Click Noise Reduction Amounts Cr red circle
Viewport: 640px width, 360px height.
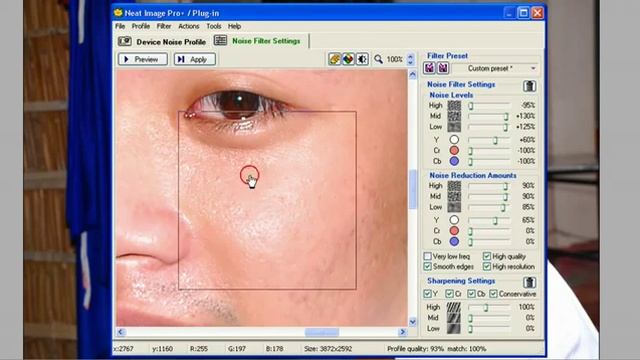coord(454,231)
